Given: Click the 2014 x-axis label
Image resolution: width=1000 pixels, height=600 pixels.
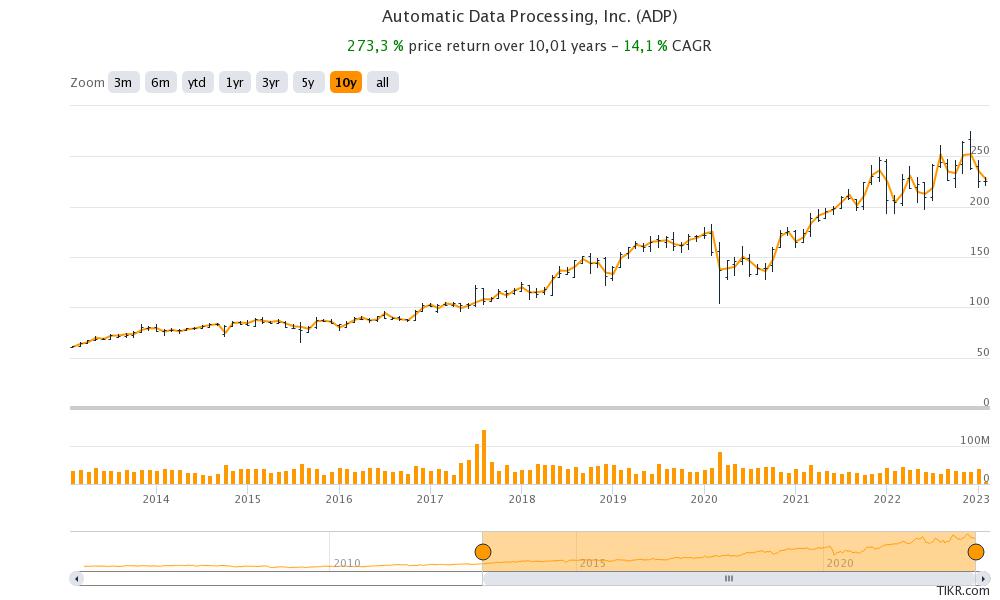Looking at the screenshot, I should pos(156,499).
